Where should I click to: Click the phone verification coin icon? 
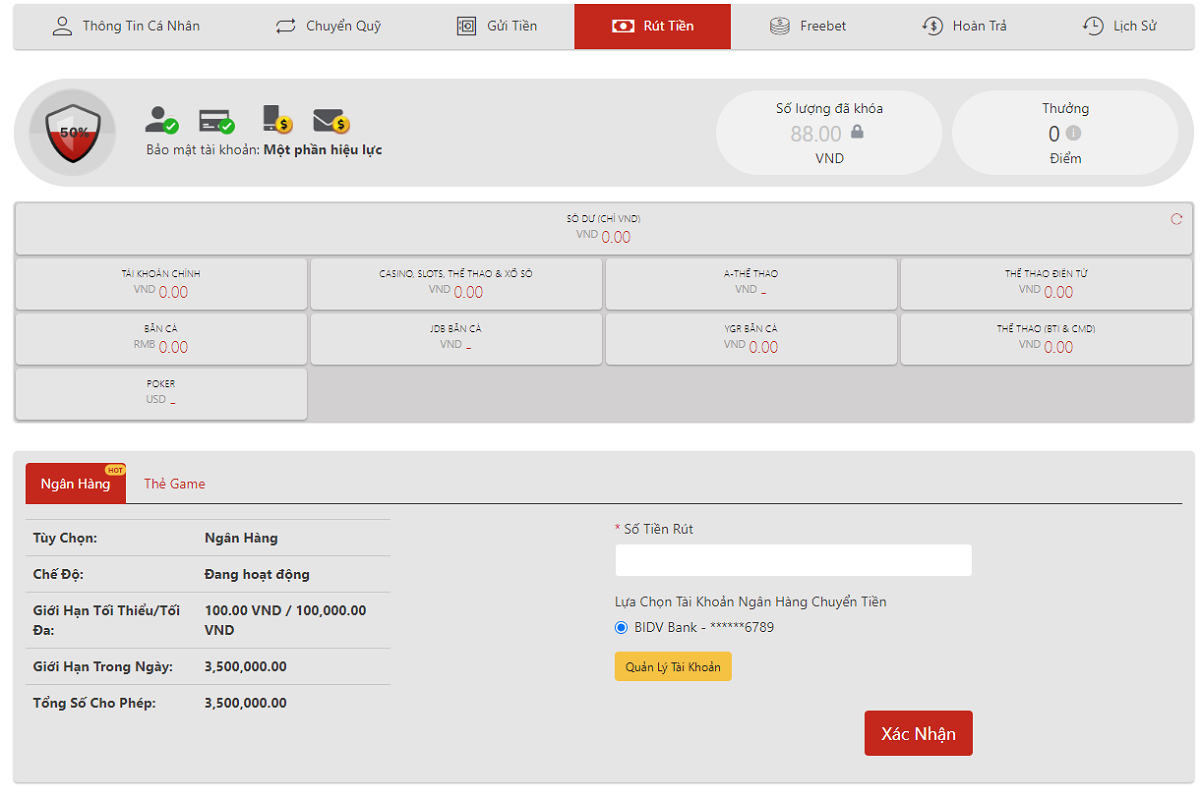click(276, 120)
